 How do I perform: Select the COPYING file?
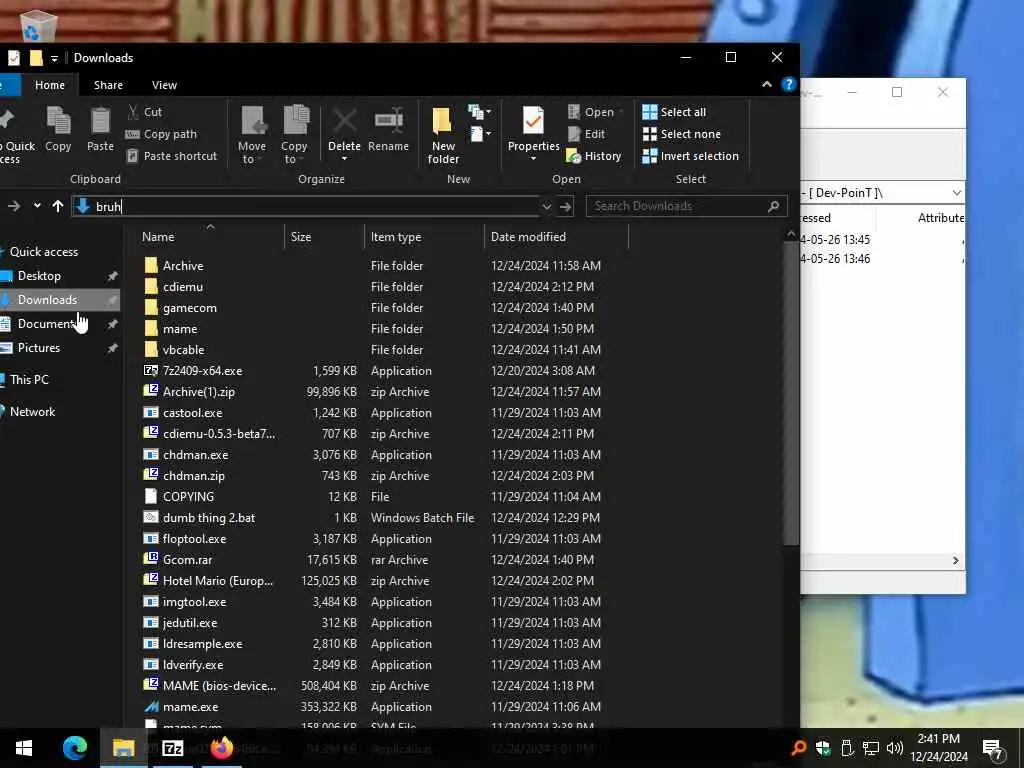(188, 497)
